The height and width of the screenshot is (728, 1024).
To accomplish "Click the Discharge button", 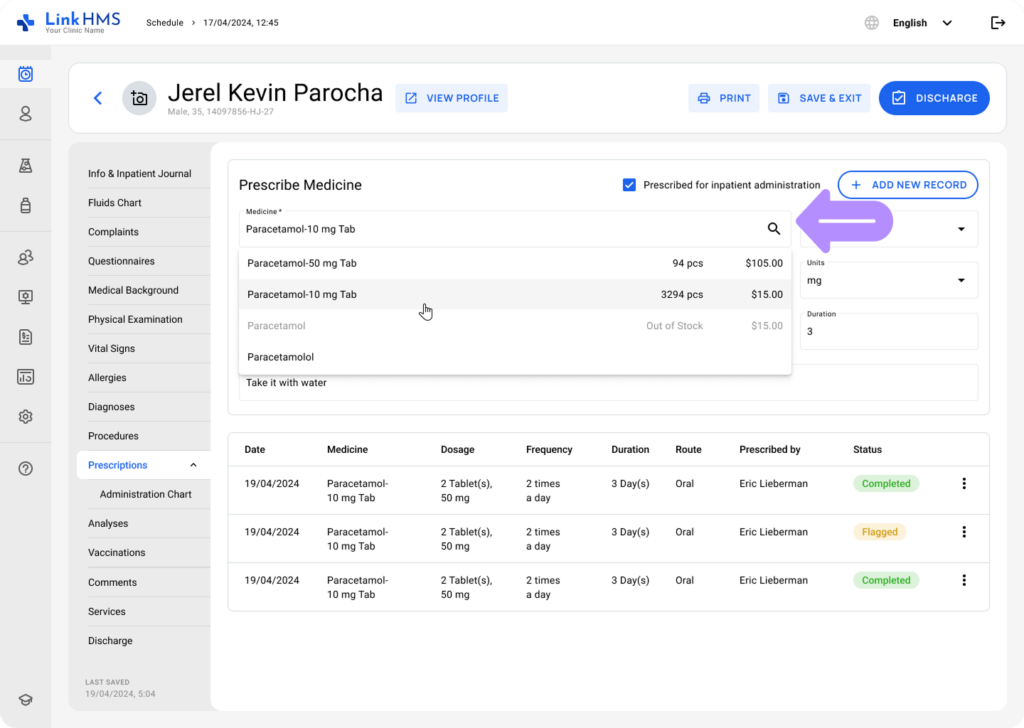I will tap(934, 98).
